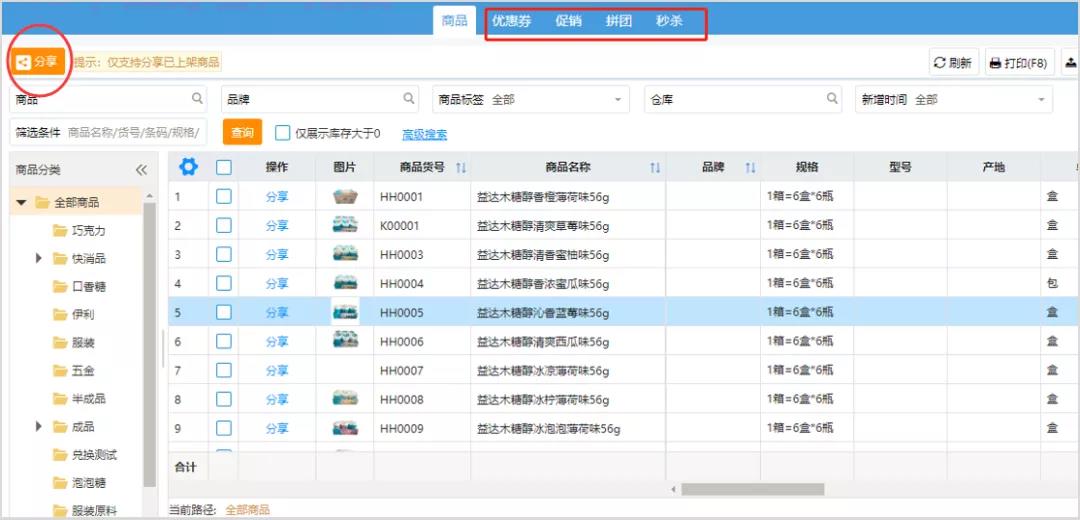Sort by 品牌 column sort icon
This screenshot has width=1080, height=520.
pos(749,168)
